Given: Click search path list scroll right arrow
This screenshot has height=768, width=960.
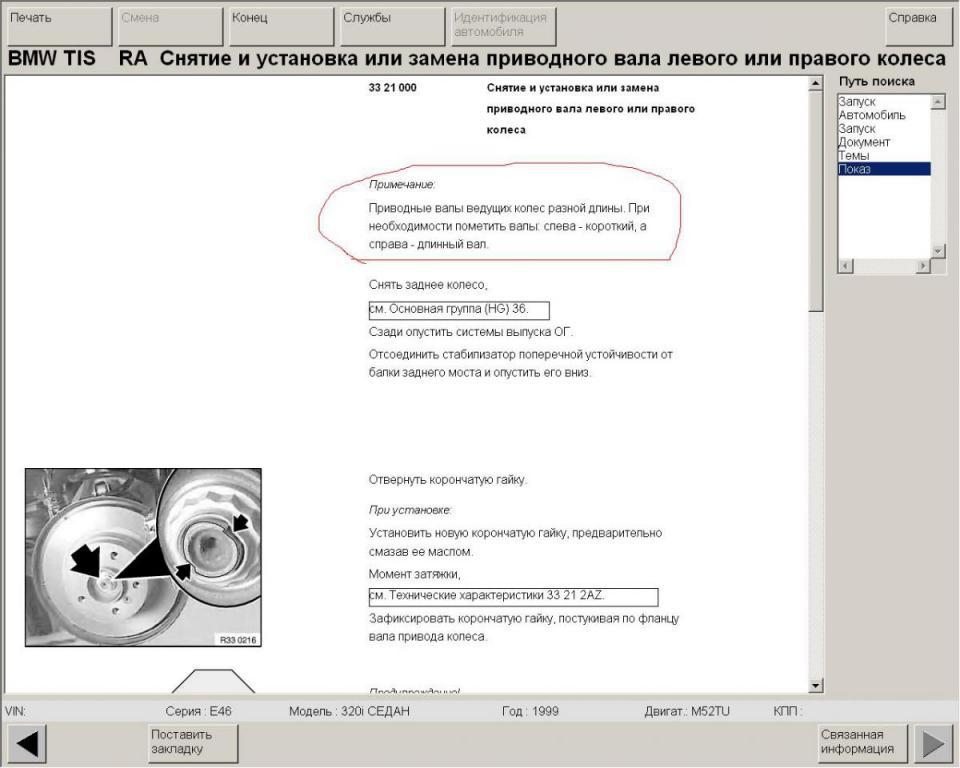Looking at the screenshot, I should point(923,266).
